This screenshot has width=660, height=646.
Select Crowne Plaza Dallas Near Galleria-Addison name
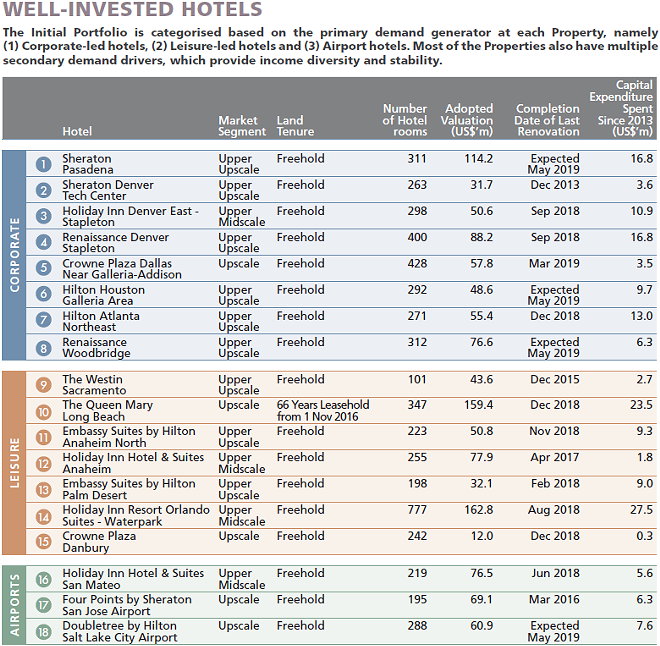[x=122, y=269]
